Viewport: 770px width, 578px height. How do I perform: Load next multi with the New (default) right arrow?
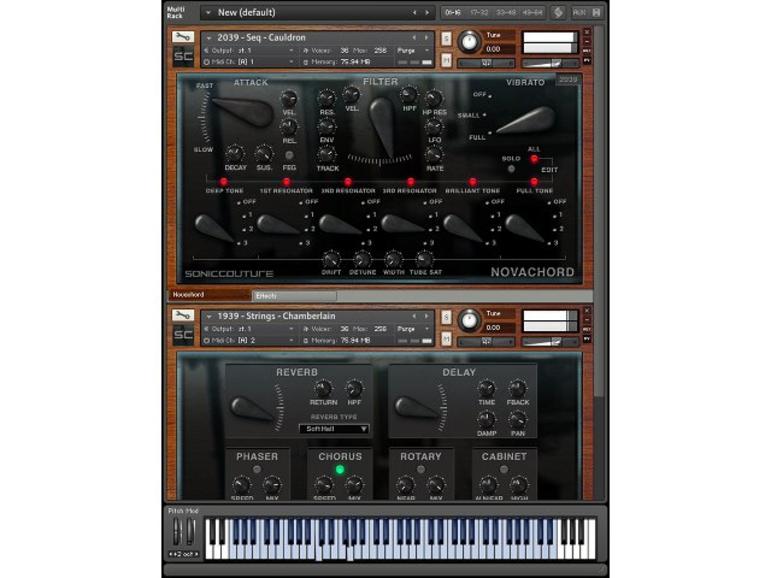(427, 13)
